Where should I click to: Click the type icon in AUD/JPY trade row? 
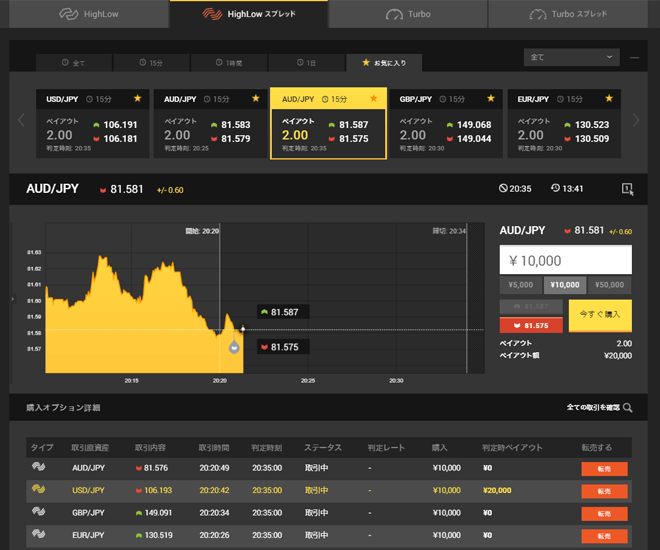point(38,466)
